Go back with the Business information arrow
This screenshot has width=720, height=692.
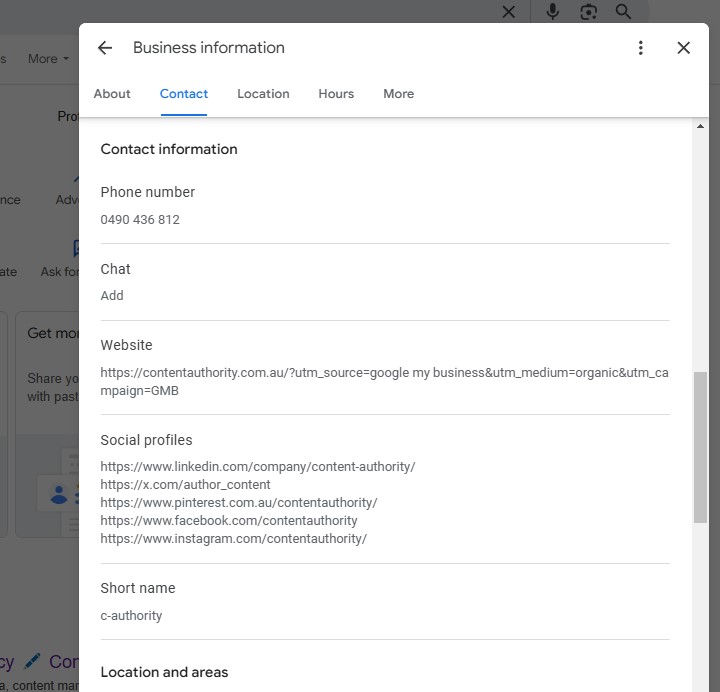(105, 48)
